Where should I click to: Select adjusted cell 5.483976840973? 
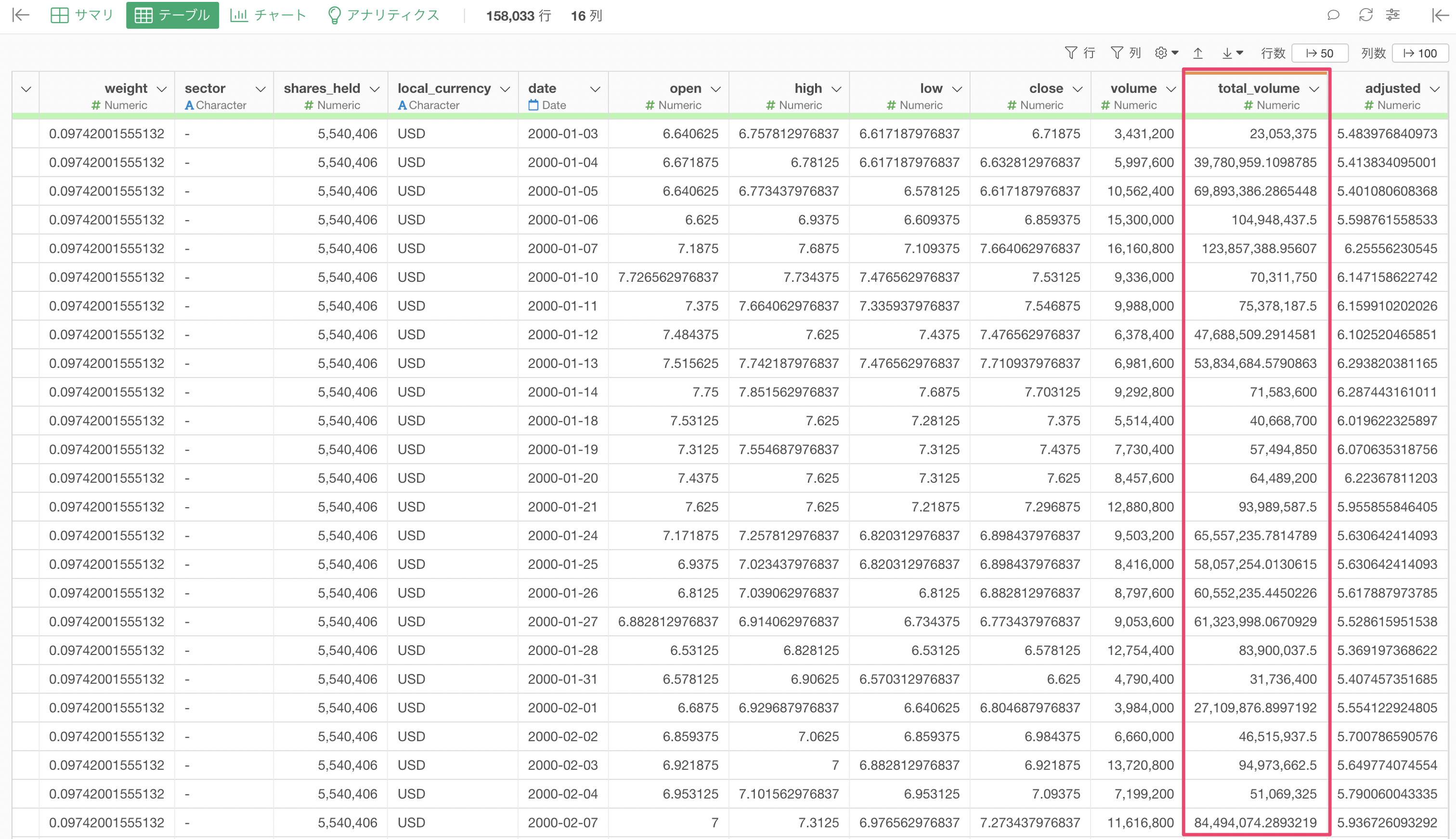point(1387,134)
